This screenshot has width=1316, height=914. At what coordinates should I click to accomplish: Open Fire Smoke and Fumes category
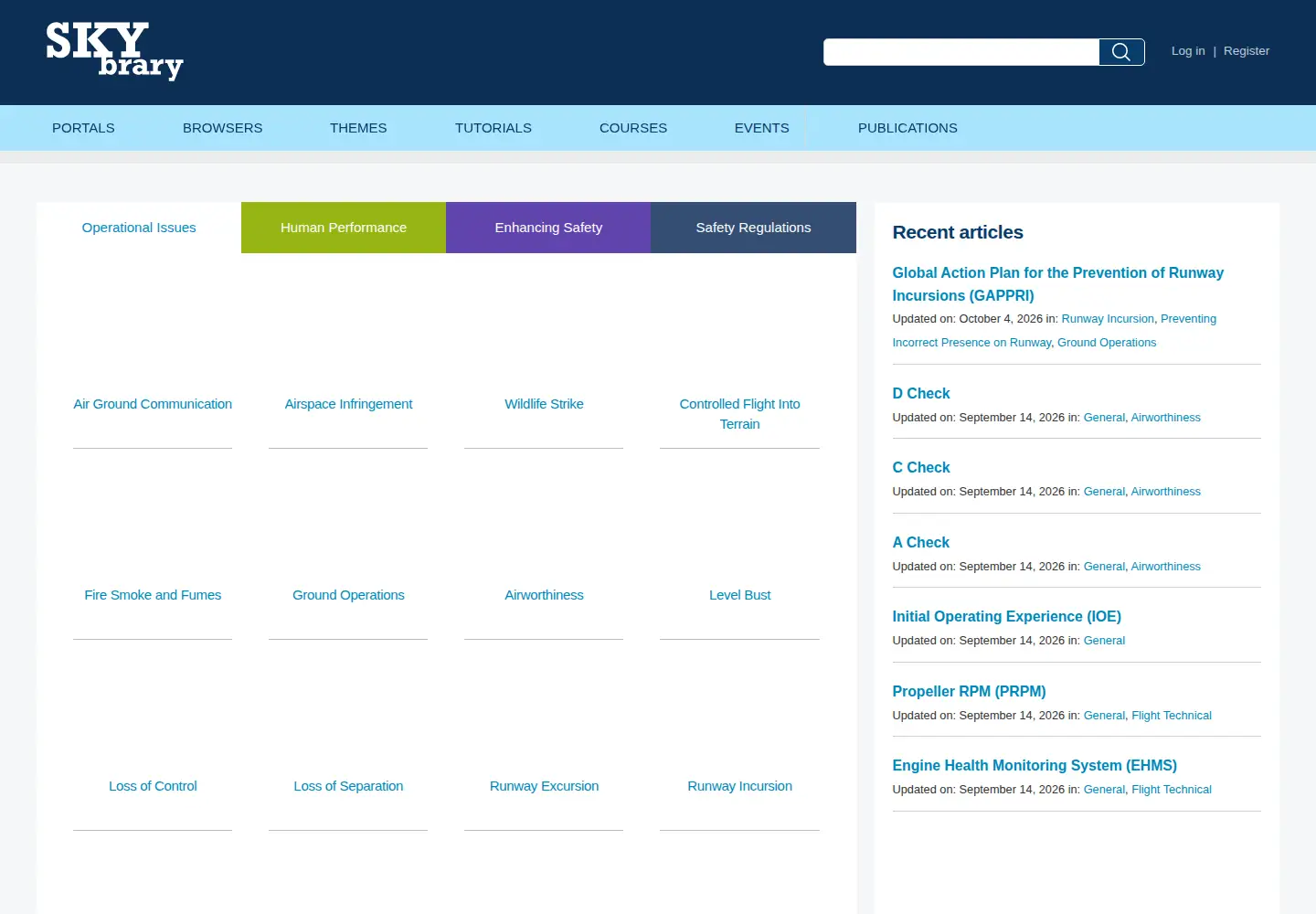[x=153, y=595]
